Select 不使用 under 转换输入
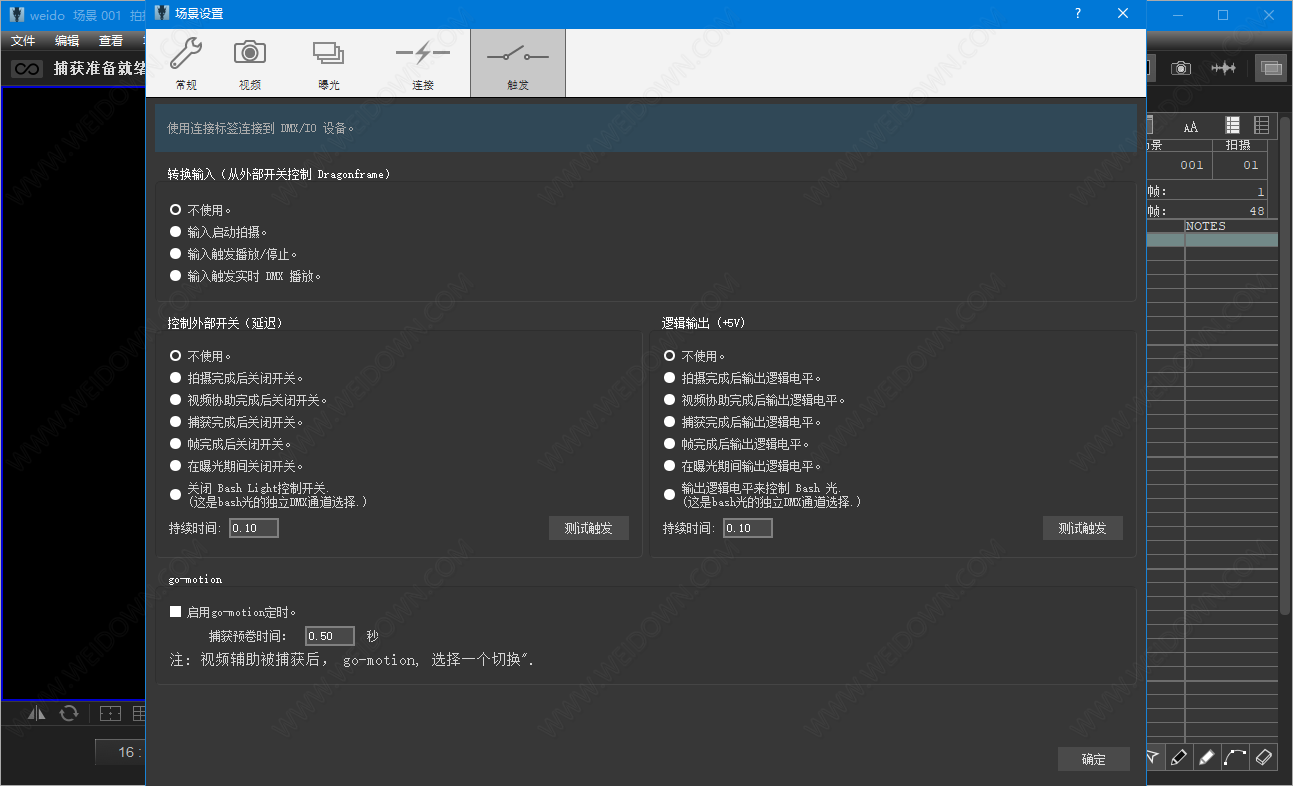The width and height of the screenshot is (1293, 786). [x=200, y=210]
